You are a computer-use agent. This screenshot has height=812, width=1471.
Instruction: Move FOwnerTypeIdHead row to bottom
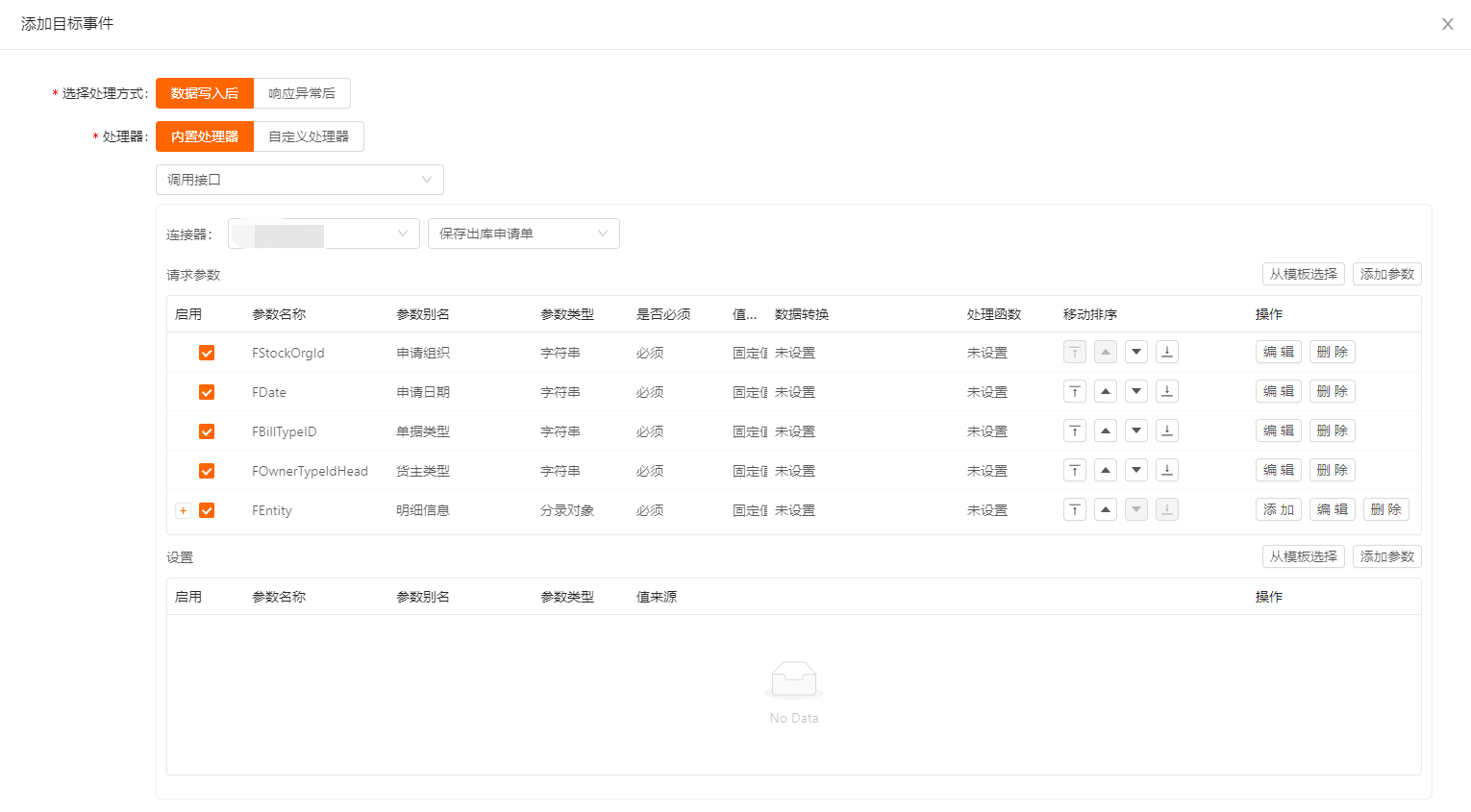(x=1167, y=471)
